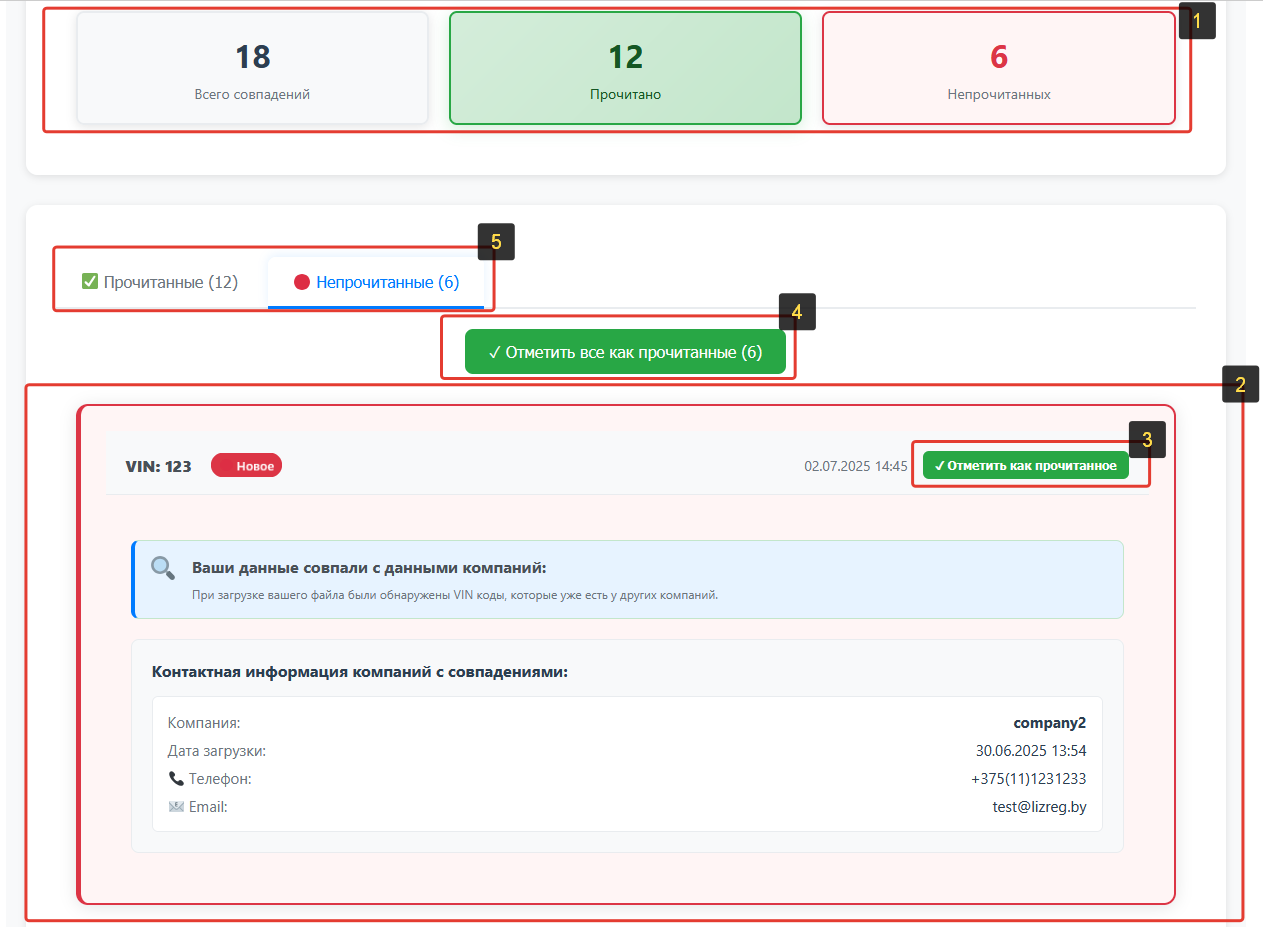Click the red Новое badge
This screenshot has width=1271, height=927.
(x=246, y=466)
